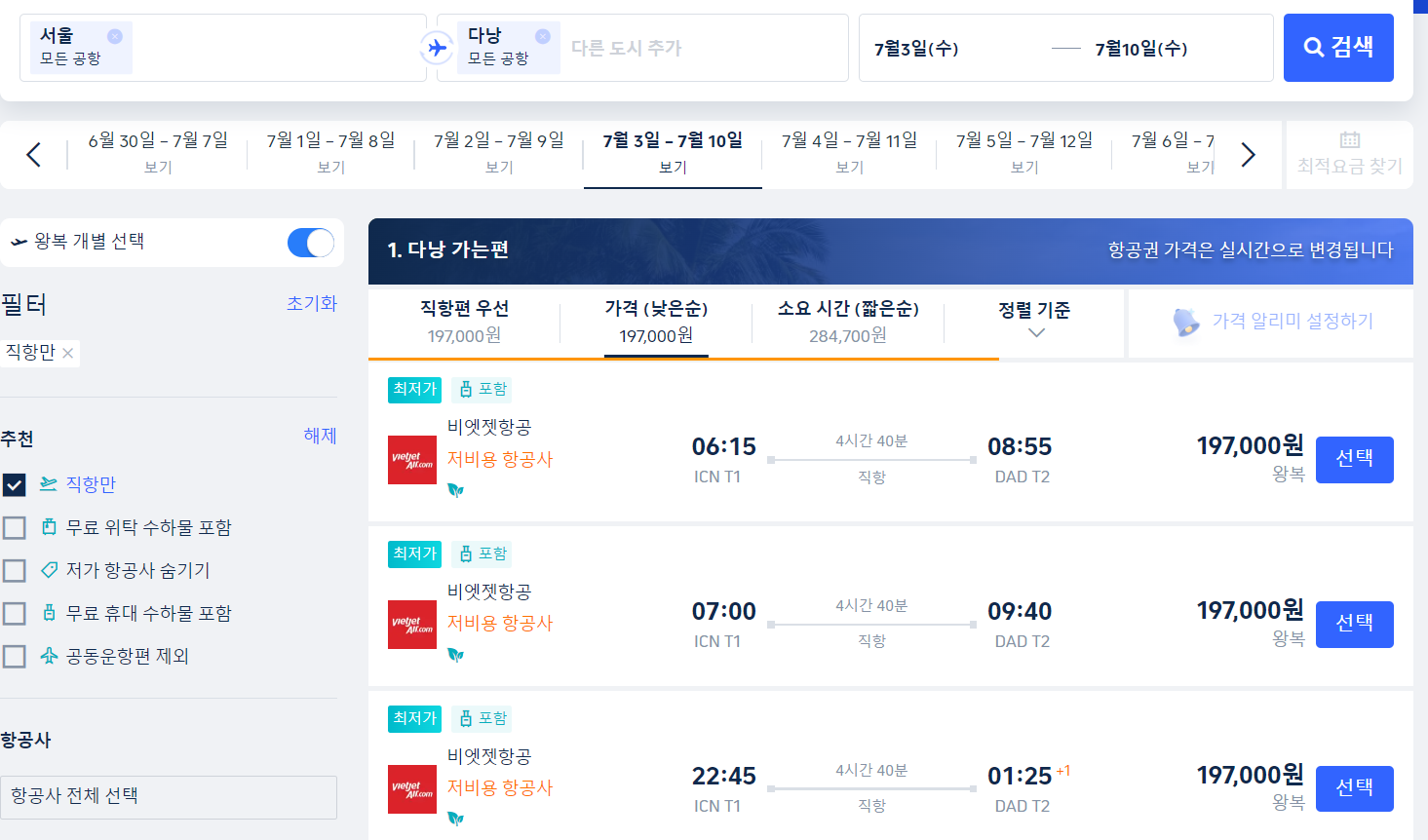Uncheck the 직항만 checkbox
This screenshot has height=840, width=1428.
(14, 484)
